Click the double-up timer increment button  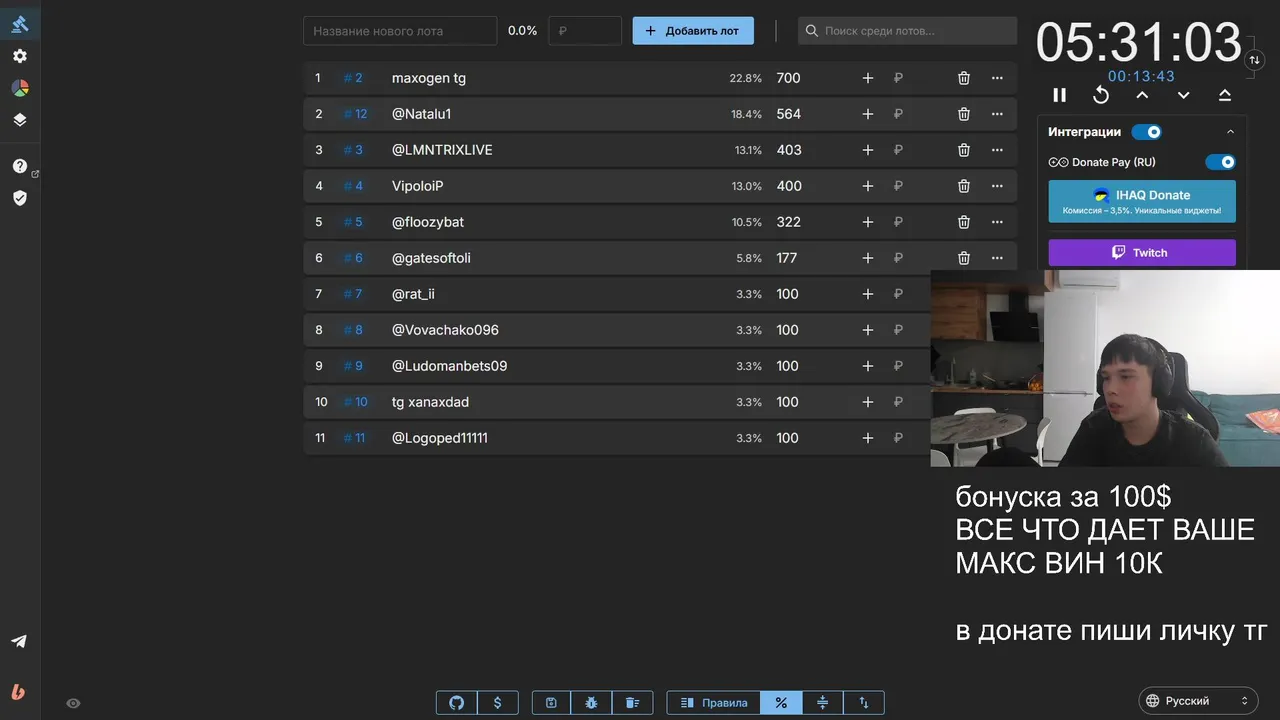click(x=1225, y=95)
